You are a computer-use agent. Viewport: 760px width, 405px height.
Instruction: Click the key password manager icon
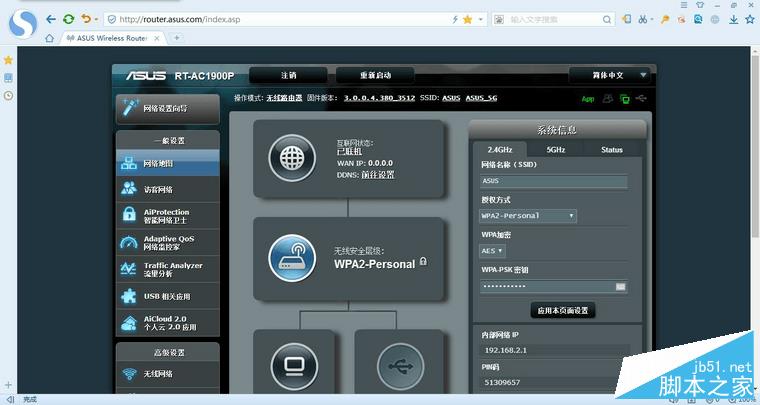[665, 19]
